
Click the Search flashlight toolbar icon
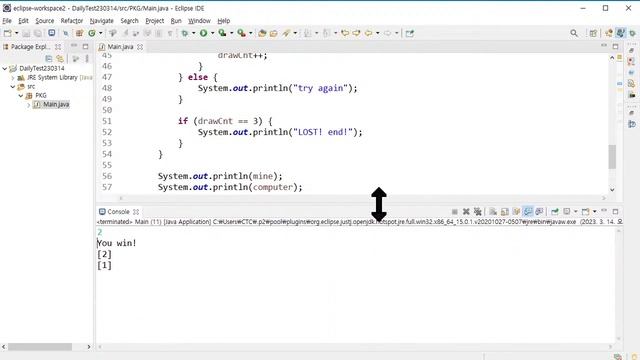click(x=286, y=33)
